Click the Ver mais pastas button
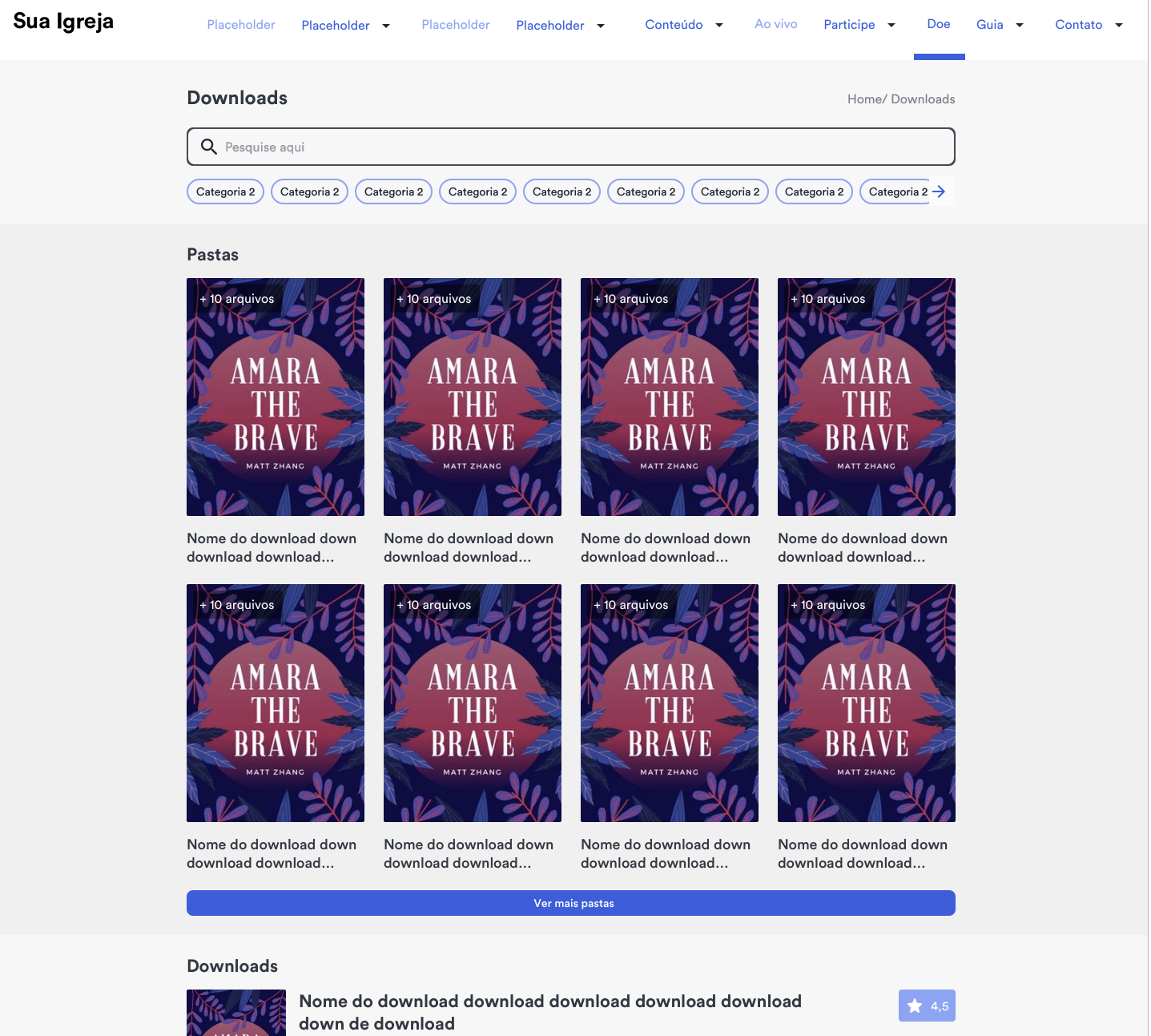 [x=571, y=903]
